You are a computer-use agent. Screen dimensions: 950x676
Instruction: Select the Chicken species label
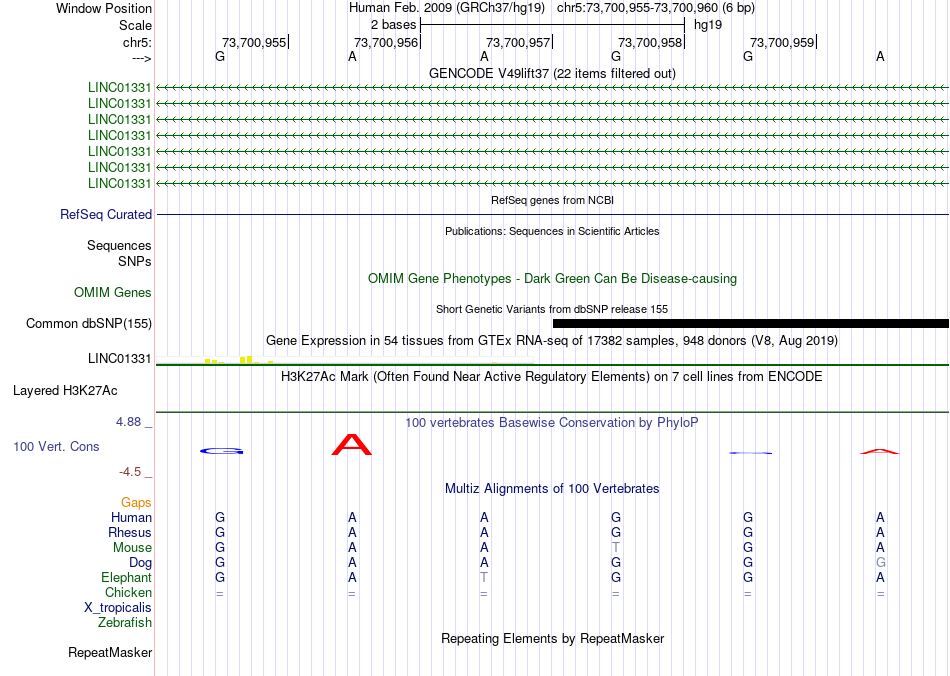(x=128, y=592)
